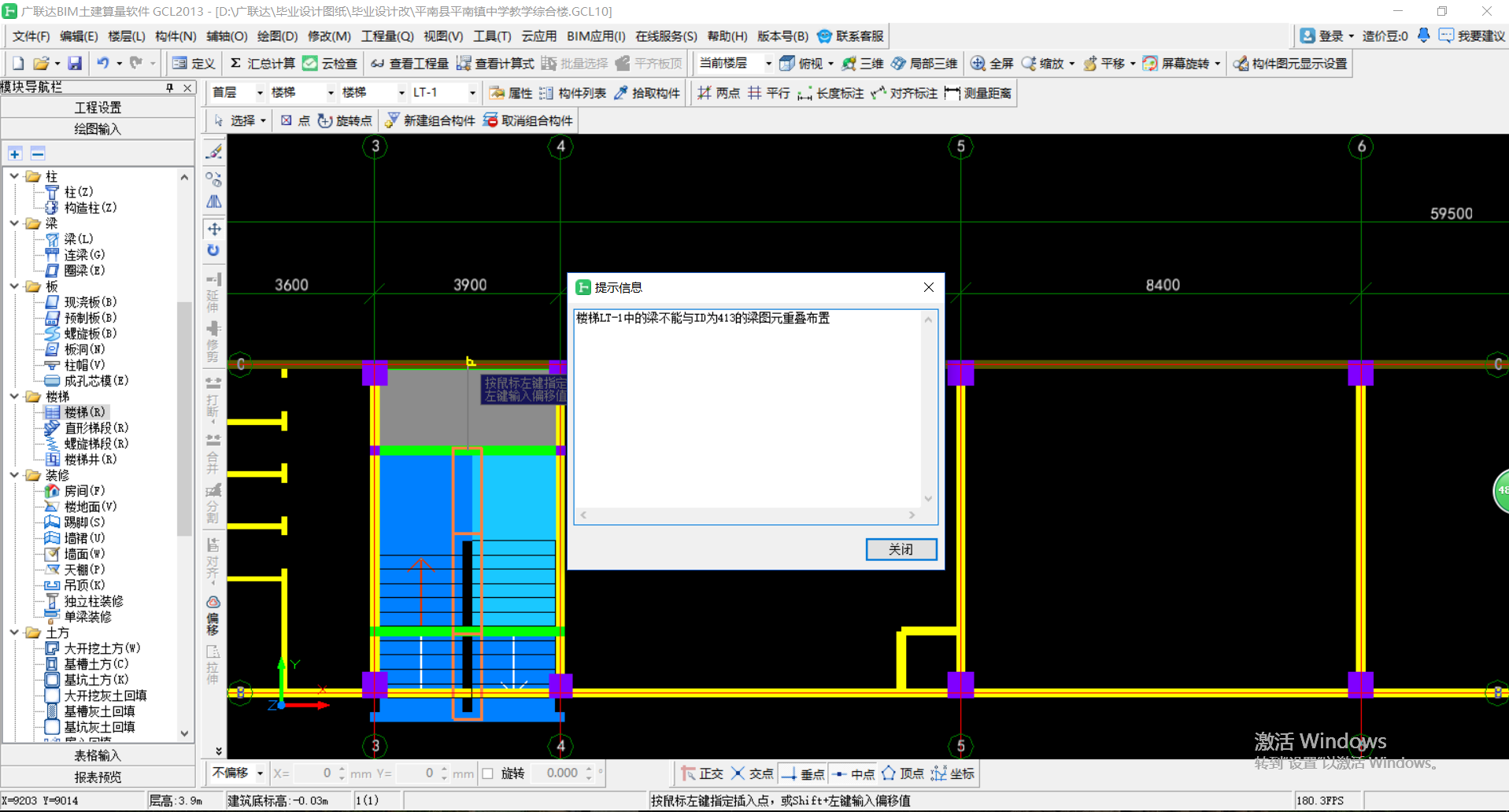This screenshot has height=812, width=1509.
Task: Toggle 垂点 perpendicular snap
Action: pos(802,773)
